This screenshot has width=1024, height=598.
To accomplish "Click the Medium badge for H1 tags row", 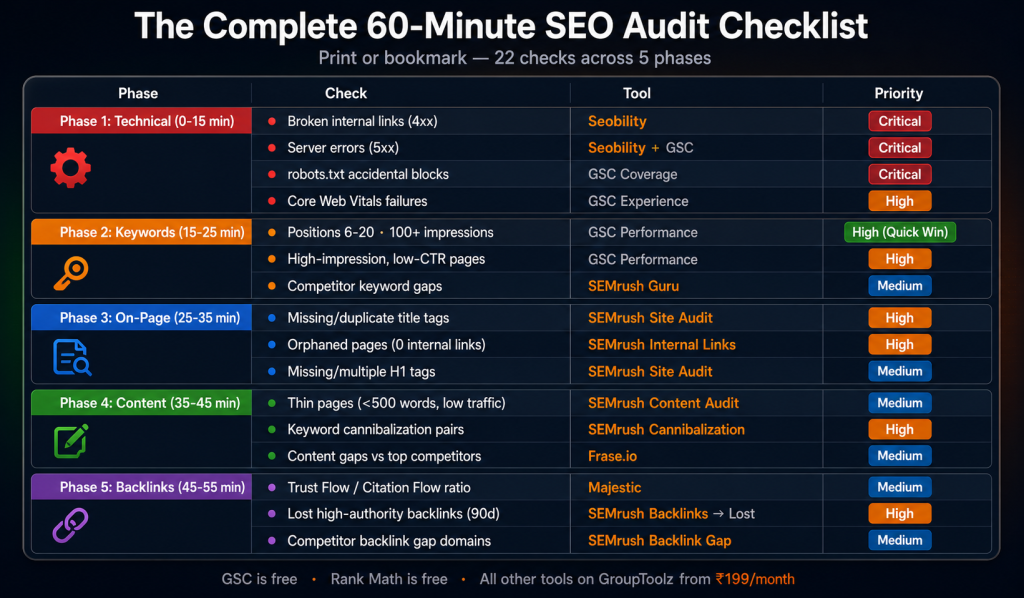I will click(x=900, y=371).
